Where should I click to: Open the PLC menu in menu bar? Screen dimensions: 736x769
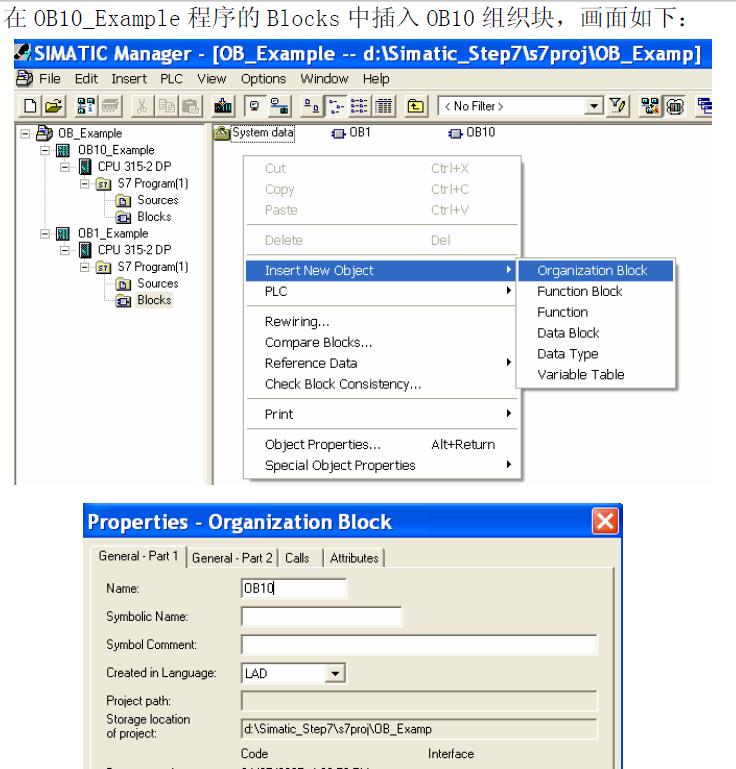tap(171, 78)
